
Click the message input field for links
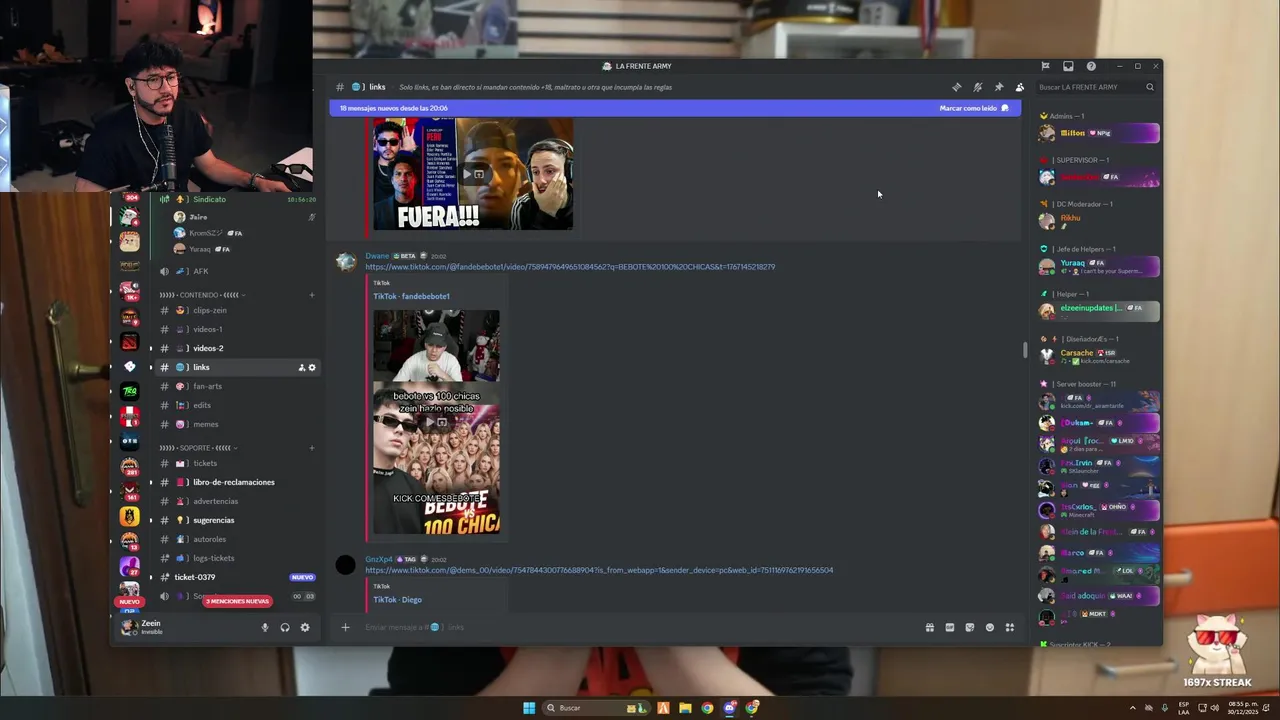click(x=640, y=627)
